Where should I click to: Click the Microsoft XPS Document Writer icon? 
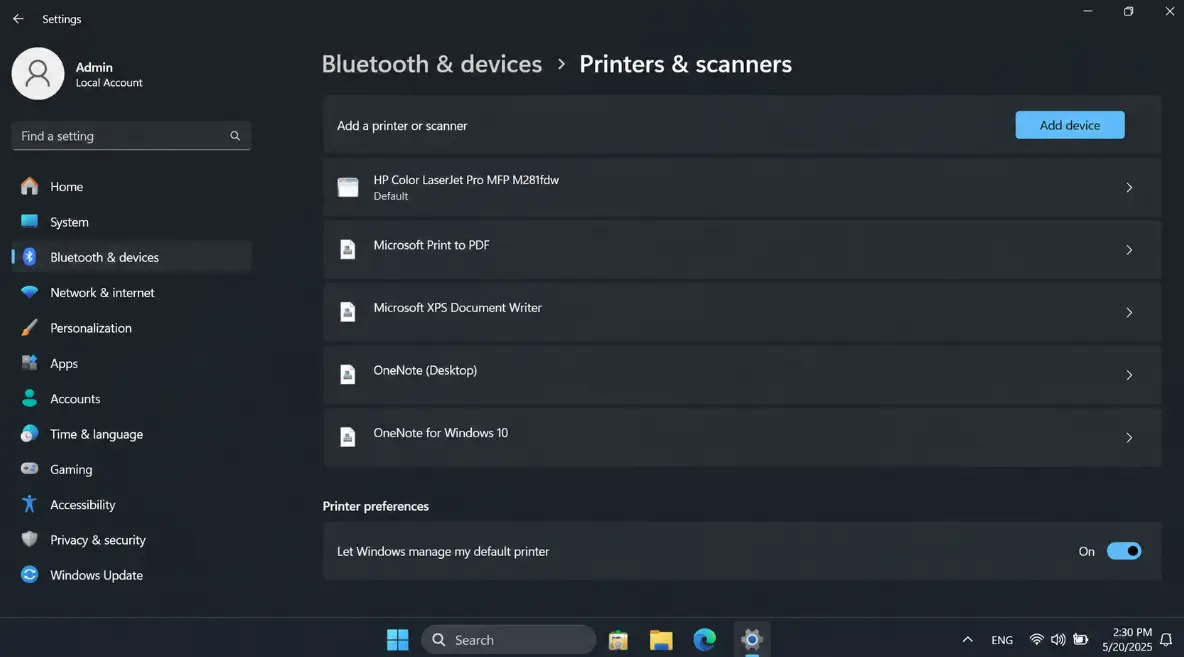(x=347, y=312)
